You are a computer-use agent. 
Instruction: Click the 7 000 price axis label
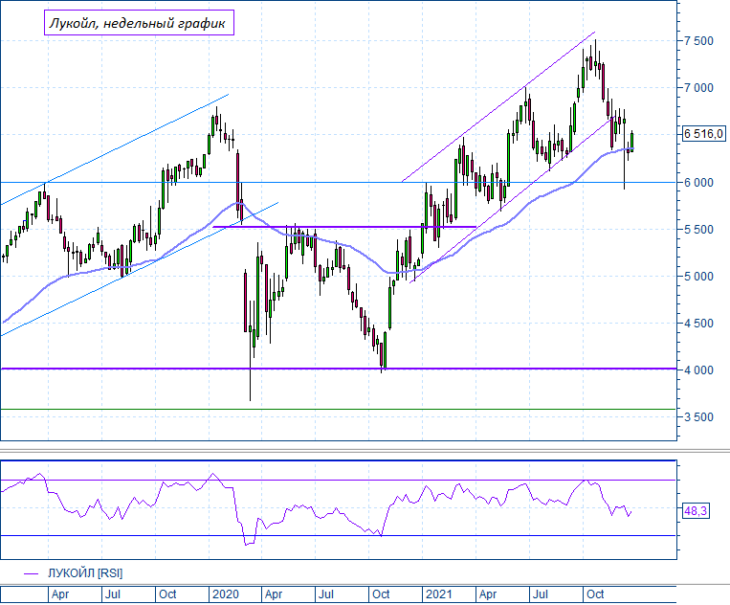698,87
